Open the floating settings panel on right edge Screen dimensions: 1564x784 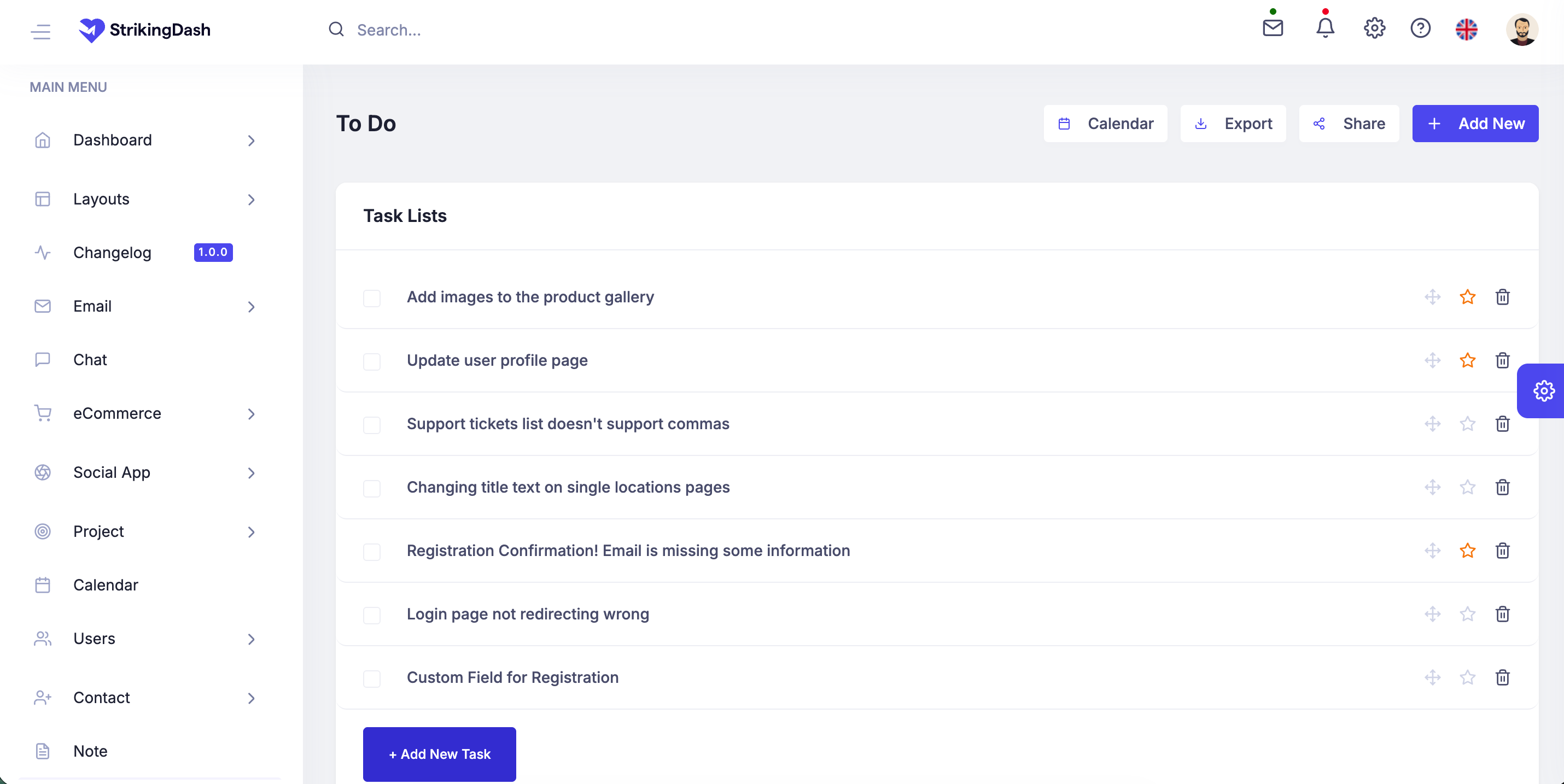tap(1543, 390)
